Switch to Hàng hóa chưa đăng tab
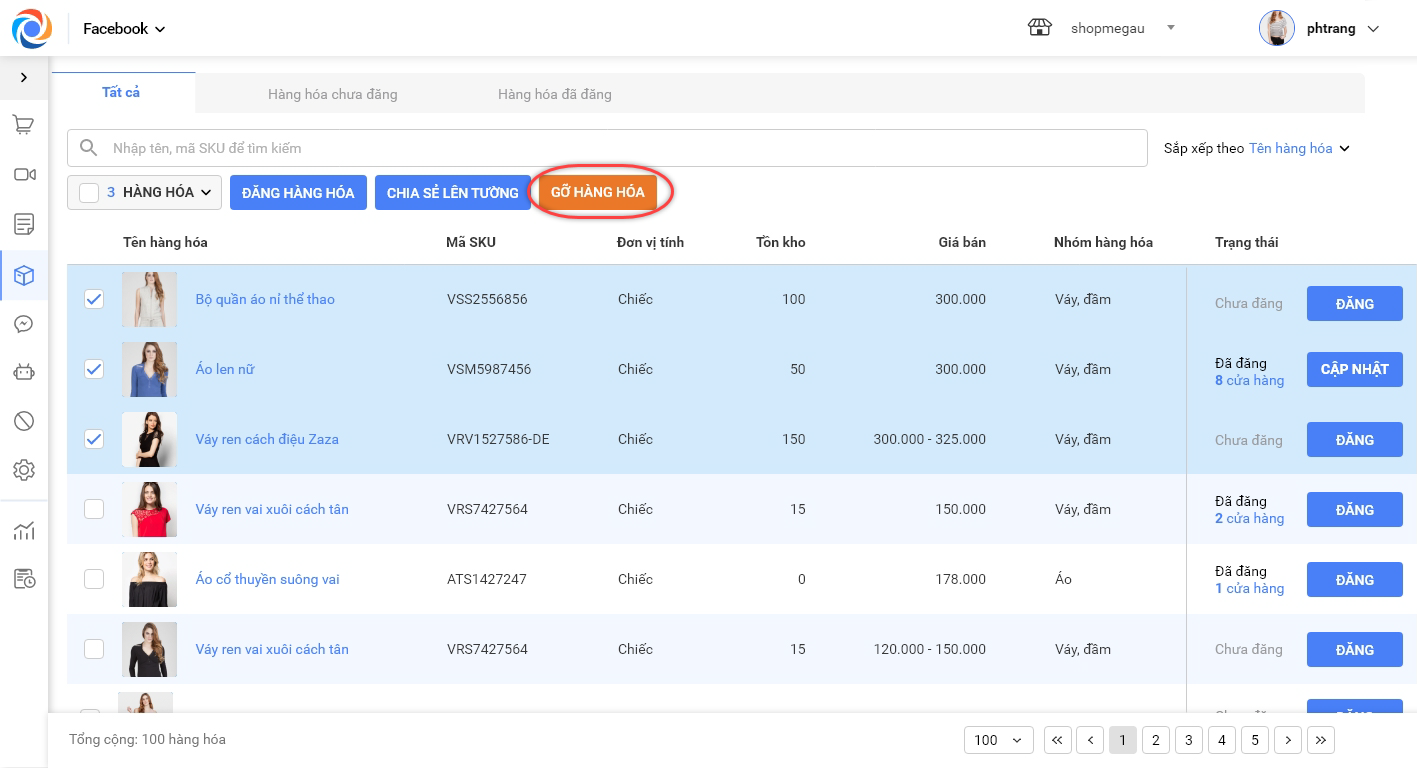 tap(332, 94)
